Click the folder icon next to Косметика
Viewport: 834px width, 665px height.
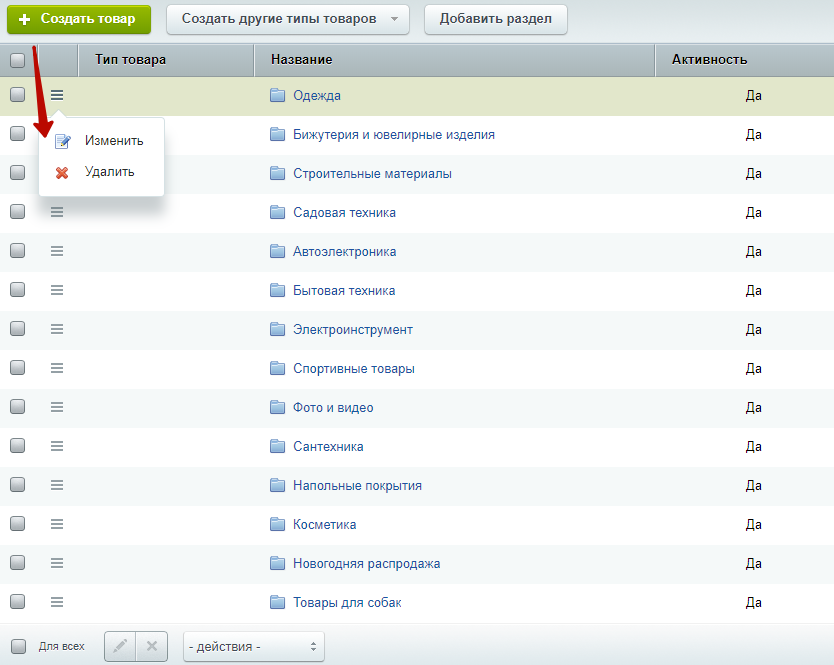coord(277,524)
